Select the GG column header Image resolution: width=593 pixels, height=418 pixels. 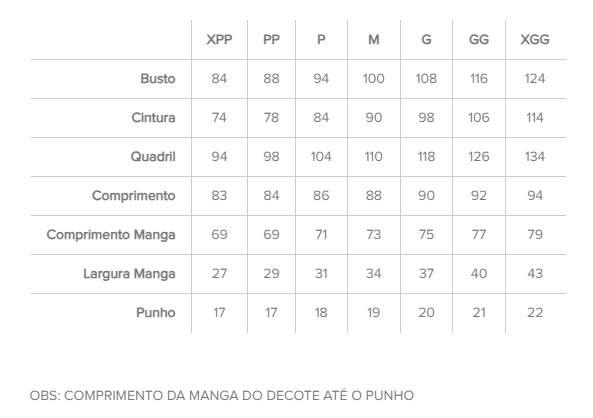(x=479, y=39)
